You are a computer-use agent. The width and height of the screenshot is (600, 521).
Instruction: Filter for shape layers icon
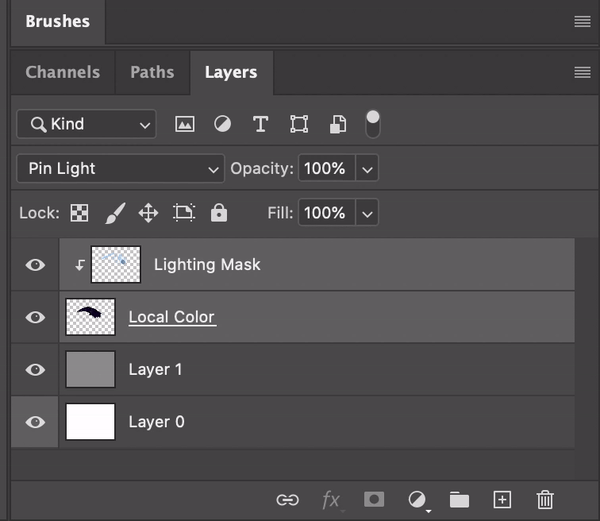pos(299,124)
